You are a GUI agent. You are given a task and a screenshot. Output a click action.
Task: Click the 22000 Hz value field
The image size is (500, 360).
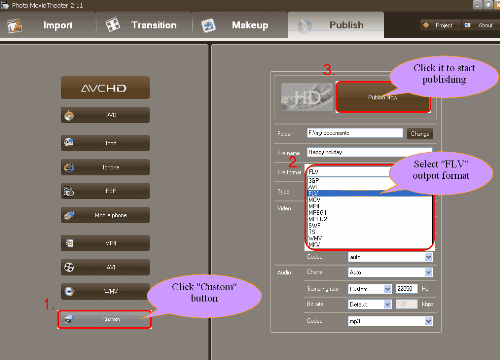click(x=406, y=288)
